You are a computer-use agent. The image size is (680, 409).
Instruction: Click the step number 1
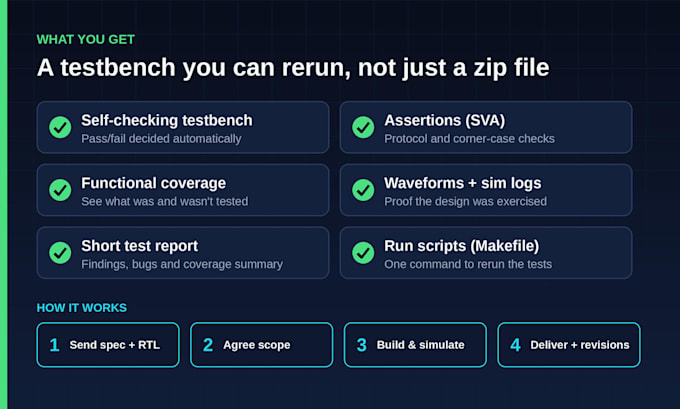[x=54, y=345]
